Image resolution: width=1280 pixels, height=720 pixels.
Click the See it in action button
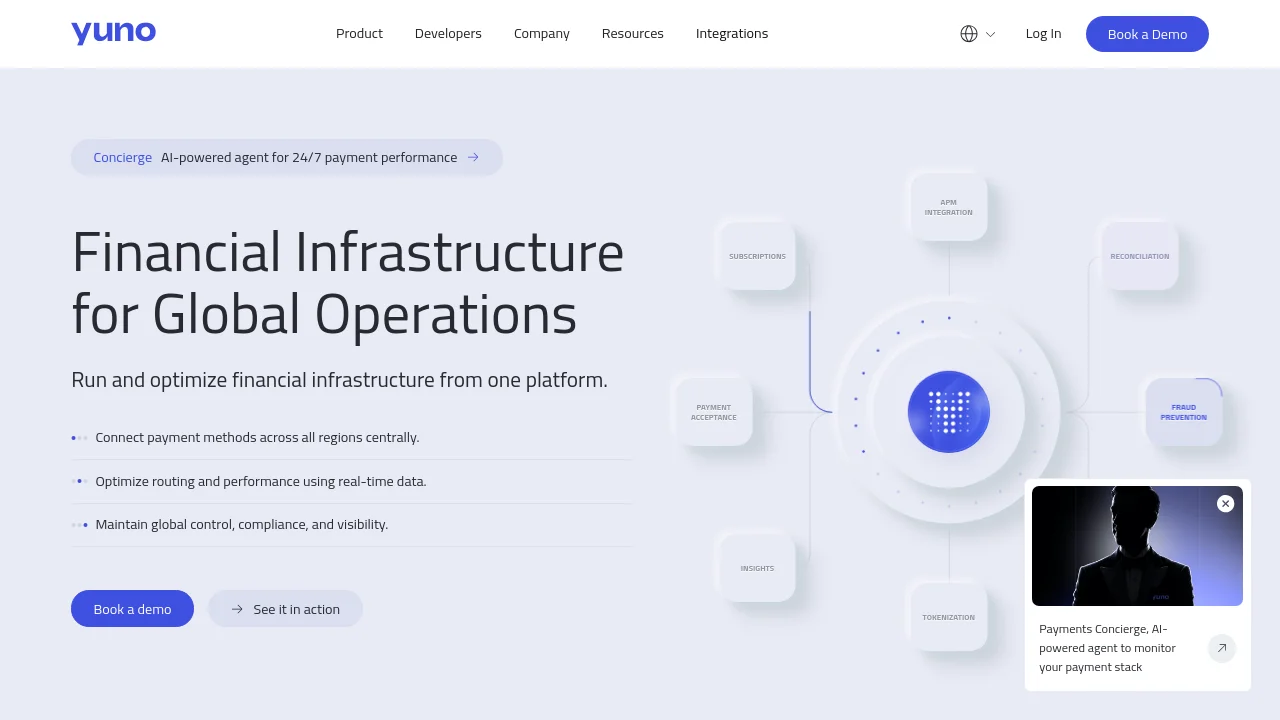click(x=285, y=609)
